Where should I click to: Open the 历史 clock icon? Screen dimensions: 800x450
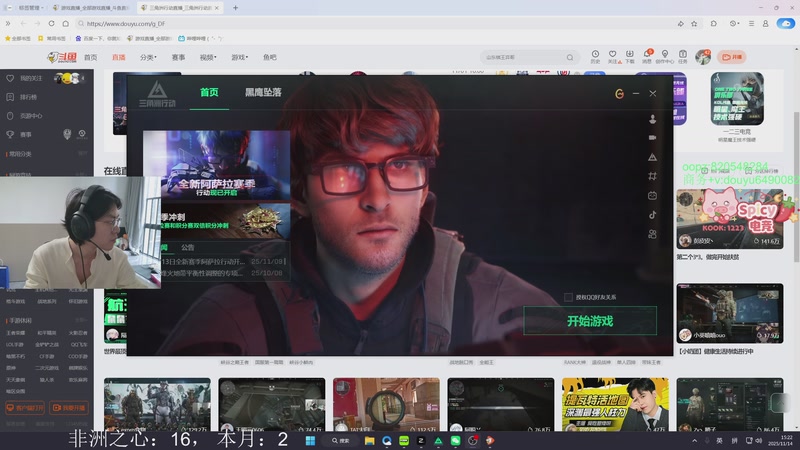595,57
